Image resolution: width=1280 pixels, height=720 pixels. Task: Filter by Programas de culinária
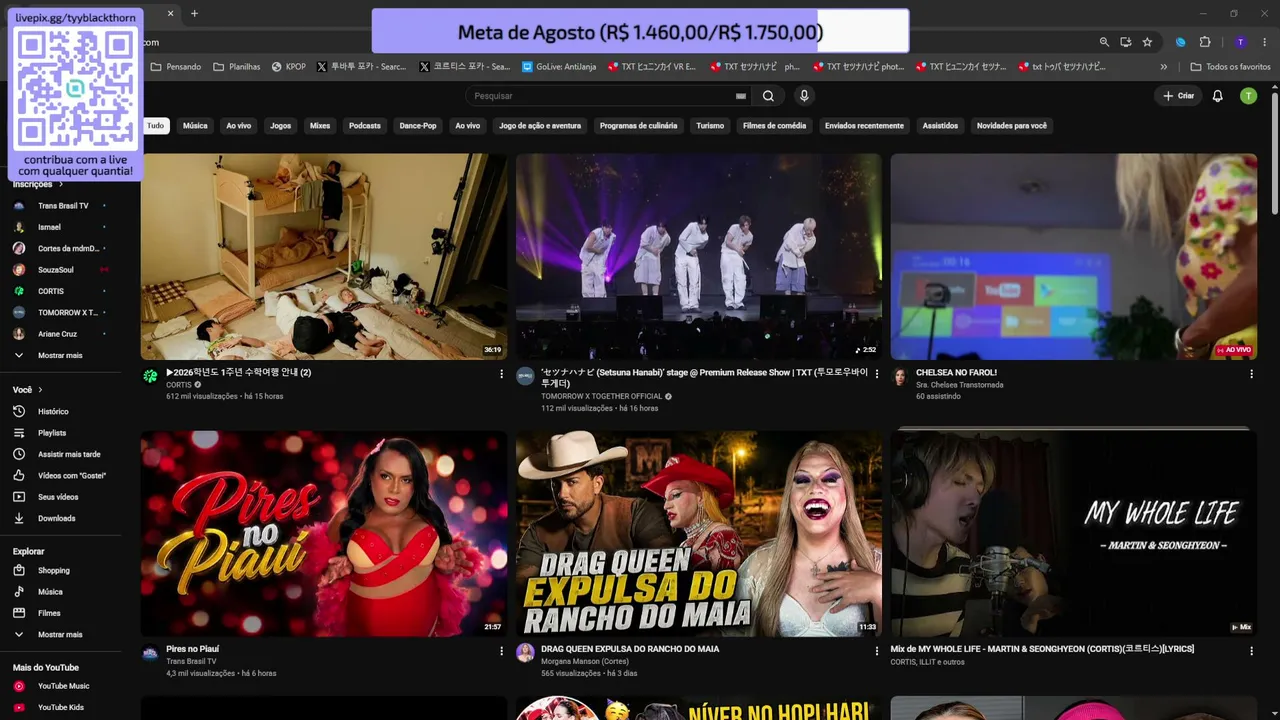pyautogui.click(x=638, y=126)
